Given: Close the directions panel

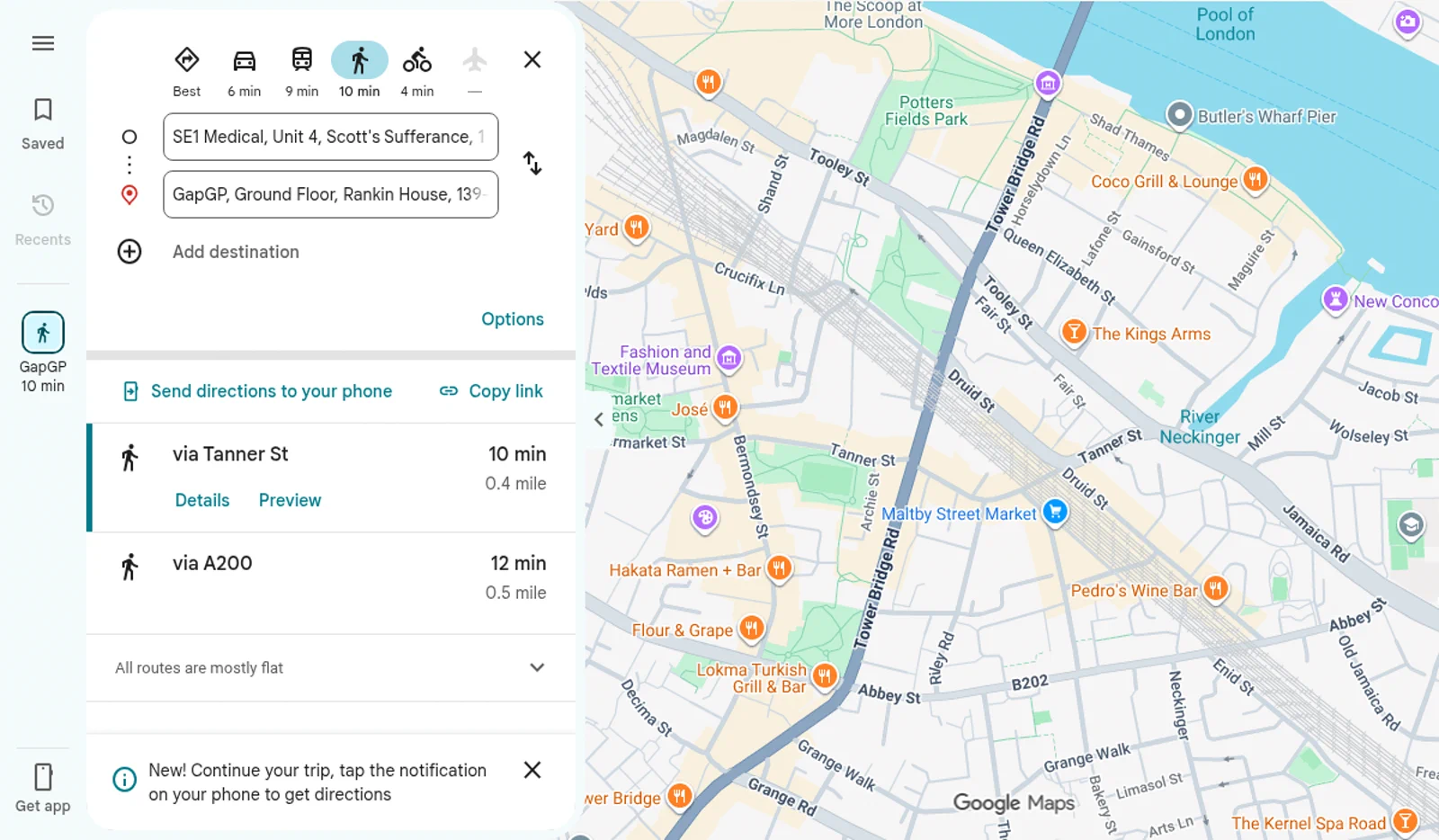Looking at the screenshot, I should (x=532, y=59).
